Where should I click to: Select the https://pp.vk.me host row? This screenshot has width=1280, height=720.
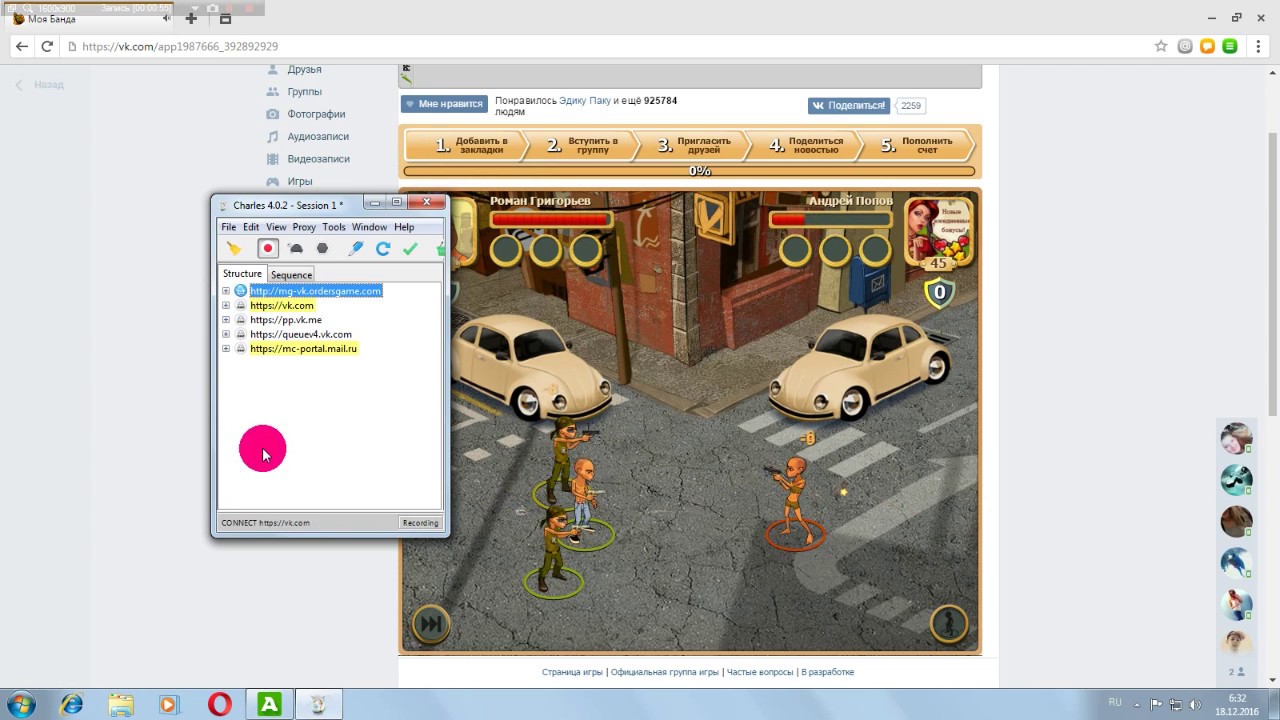286,320
